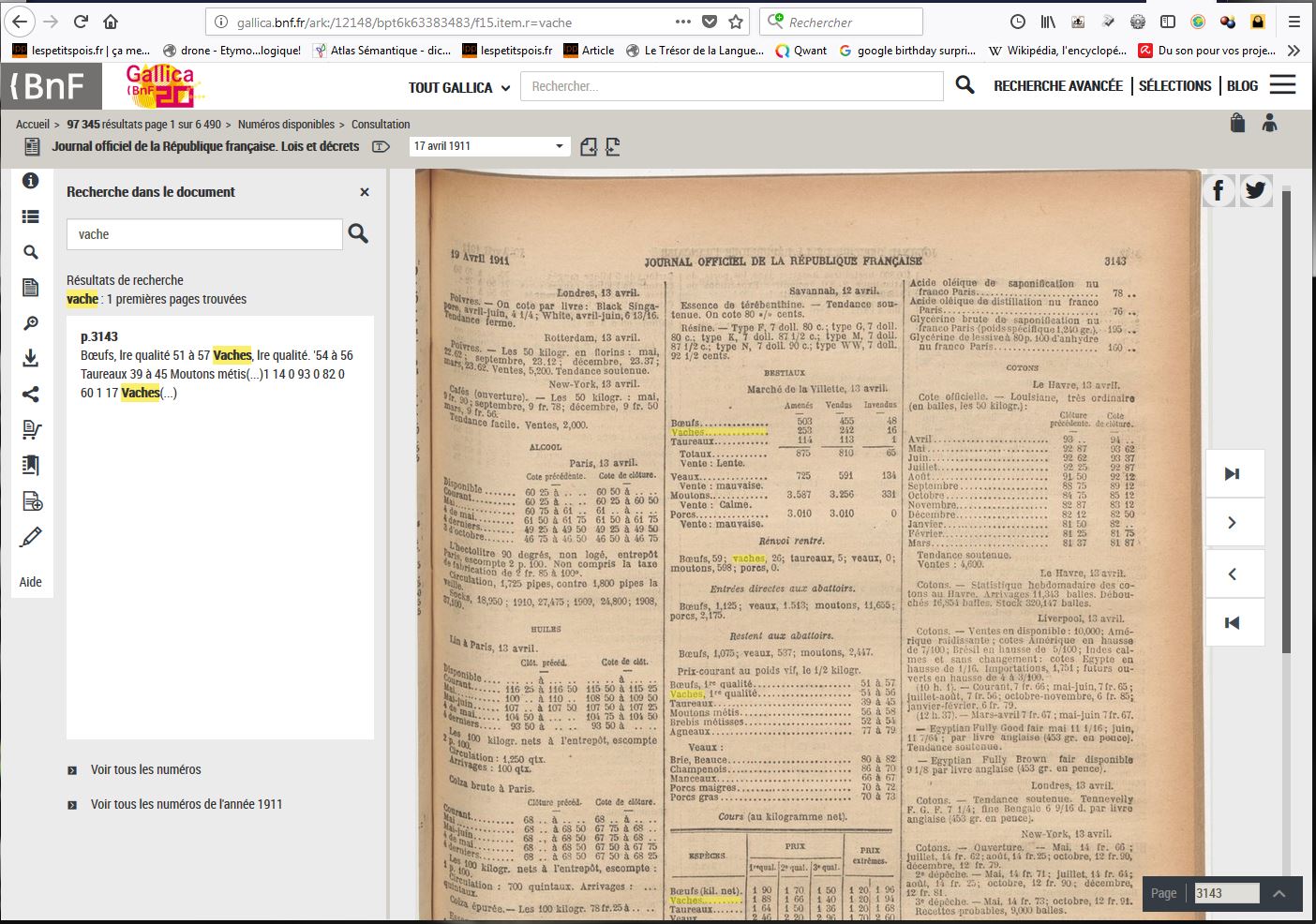Viewport: 1316px width, 924px height.
Task: Click the download arrow icon in sidebar
Action: tap(30, 358)
